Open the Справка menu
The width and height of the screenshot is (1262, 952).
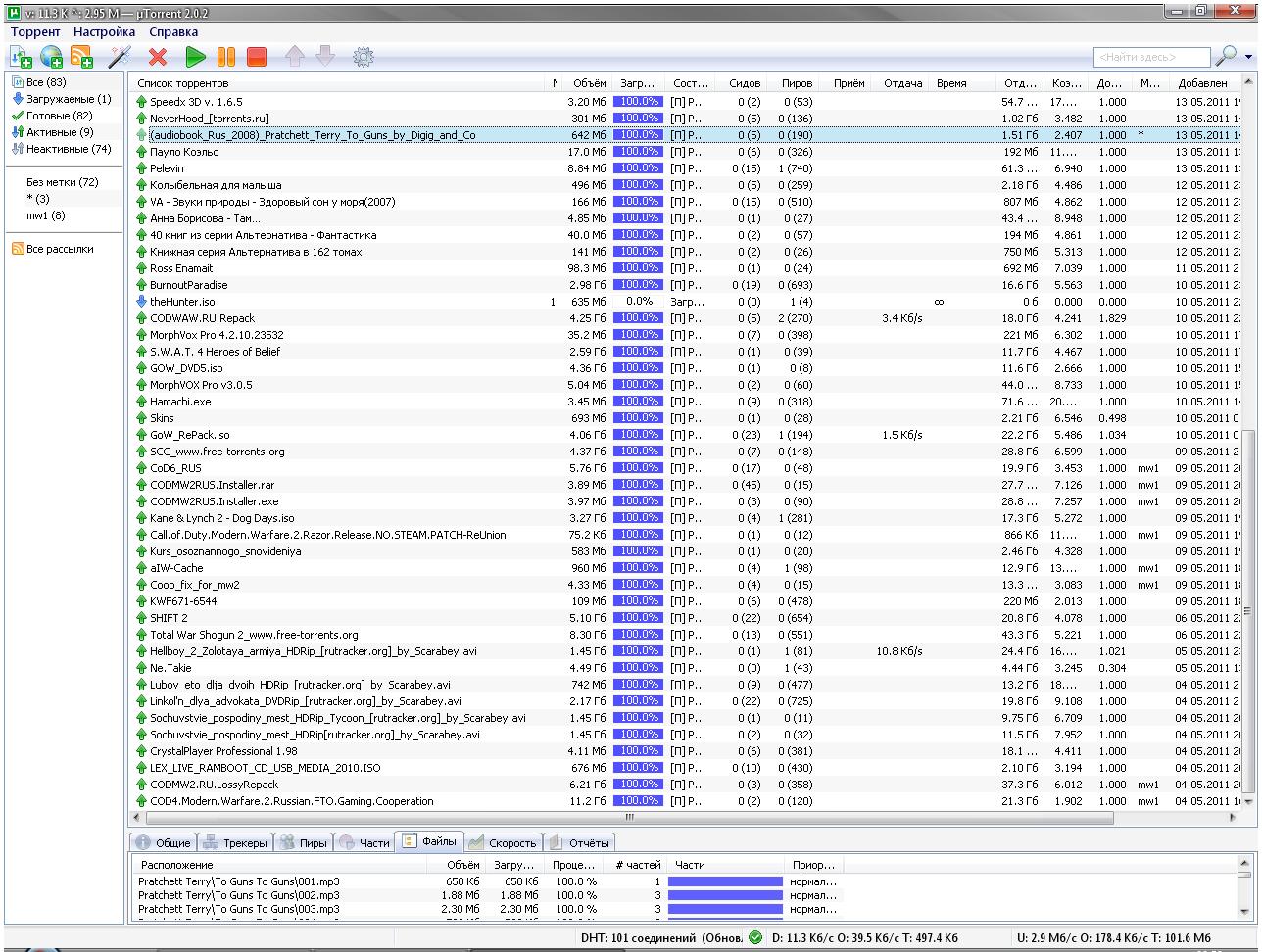pos(173,32)
